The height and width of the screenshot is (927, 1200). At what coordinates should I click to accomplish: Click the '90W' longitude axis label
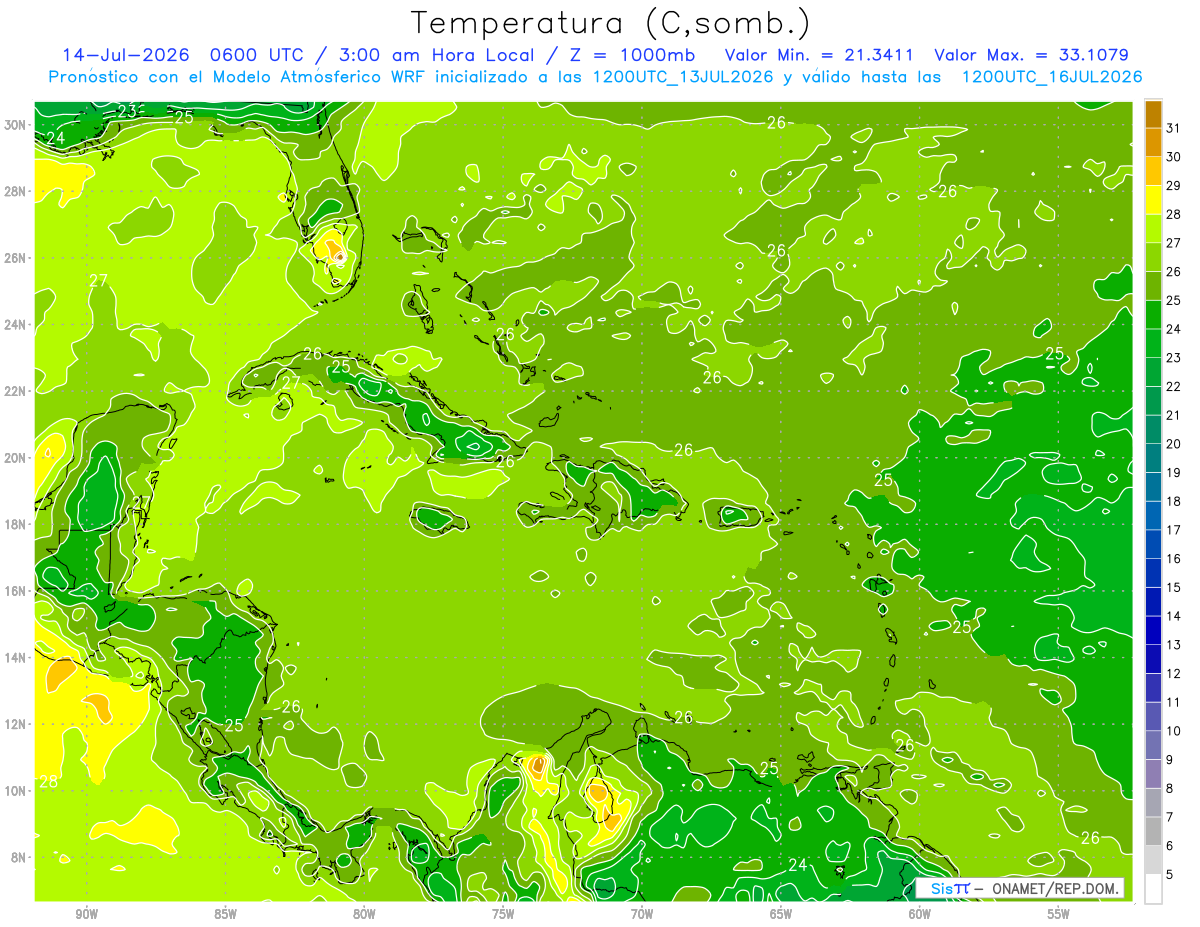87,914
